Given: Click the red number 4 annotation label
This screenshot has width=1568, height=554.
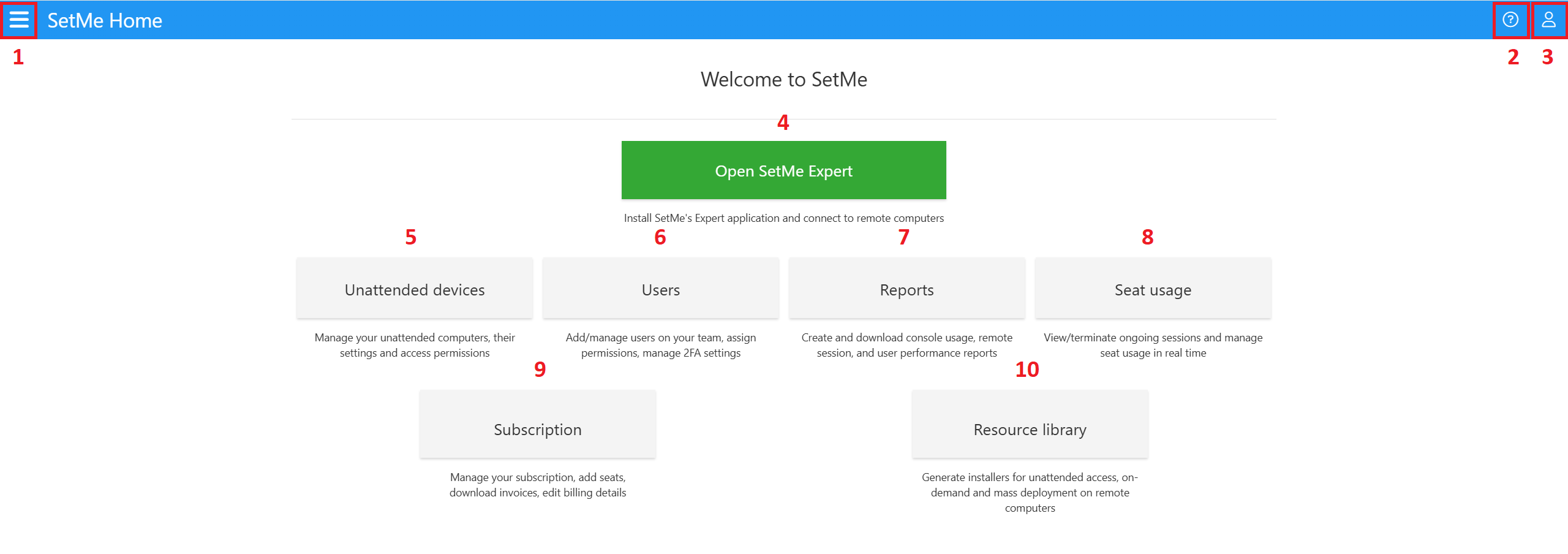Looking at the screenshot, I should (x=783, y=123).
